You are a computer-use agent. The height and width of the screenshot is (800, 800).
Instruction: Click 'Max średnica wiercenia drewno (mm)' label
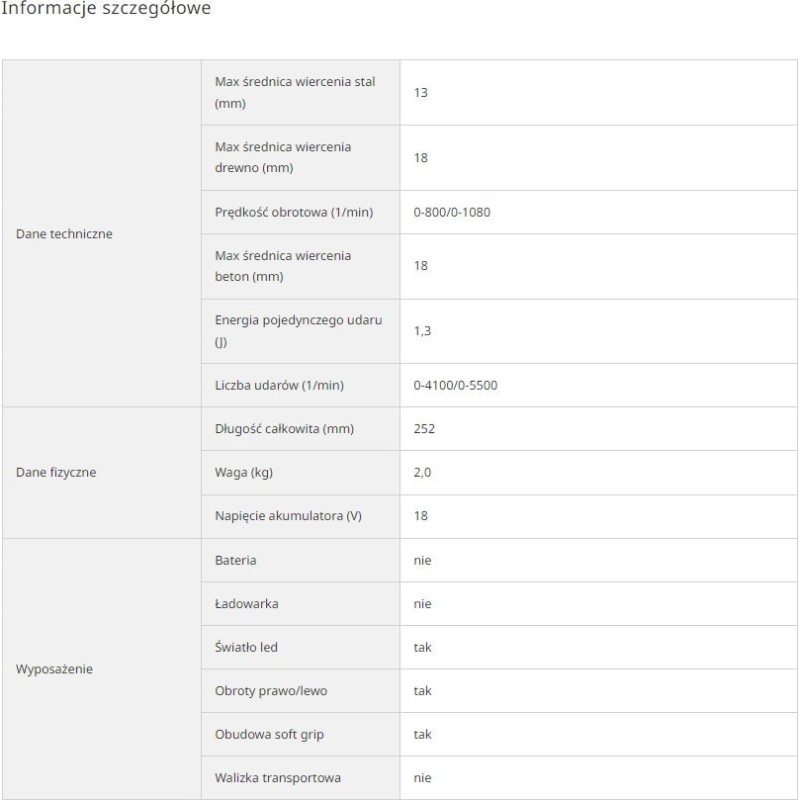click(x=283, y=157)
